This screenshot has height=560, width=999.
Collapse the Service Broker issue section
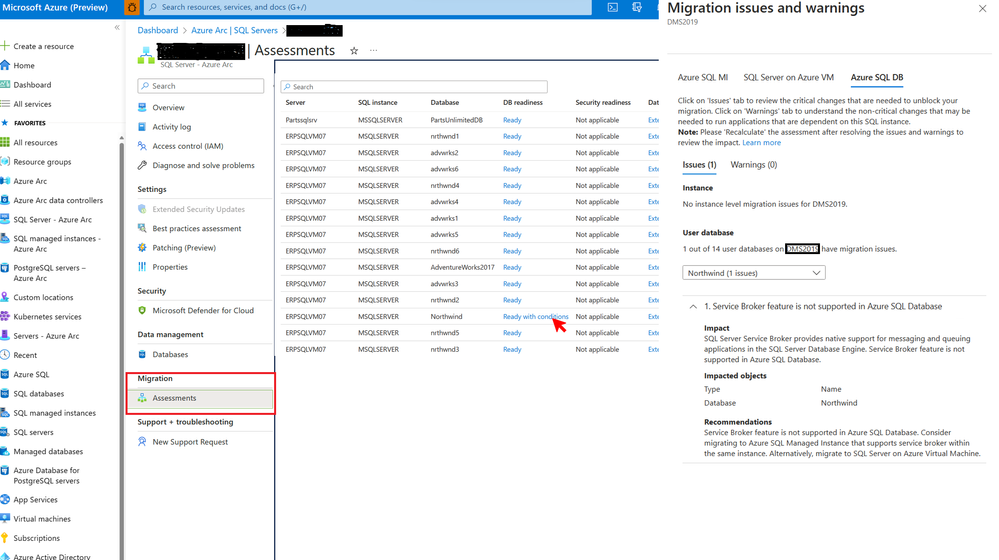coord(693,306)
